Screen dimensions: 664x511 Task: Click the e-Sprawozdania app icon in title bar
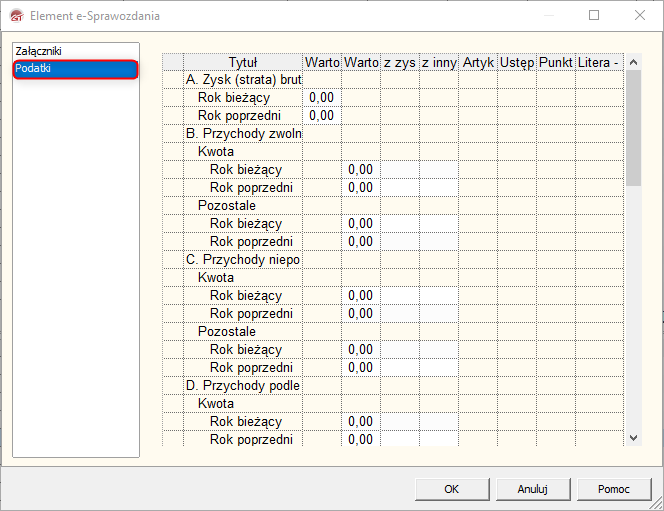(x=17, y=16)
